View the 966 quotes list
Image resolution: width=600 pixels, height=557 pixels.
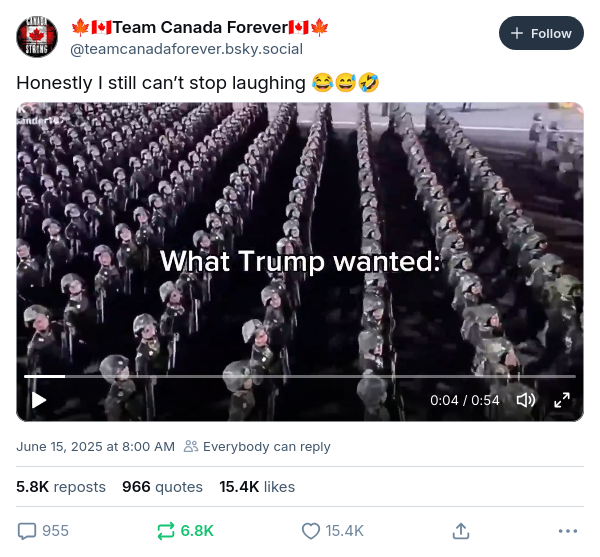[162, 487]
